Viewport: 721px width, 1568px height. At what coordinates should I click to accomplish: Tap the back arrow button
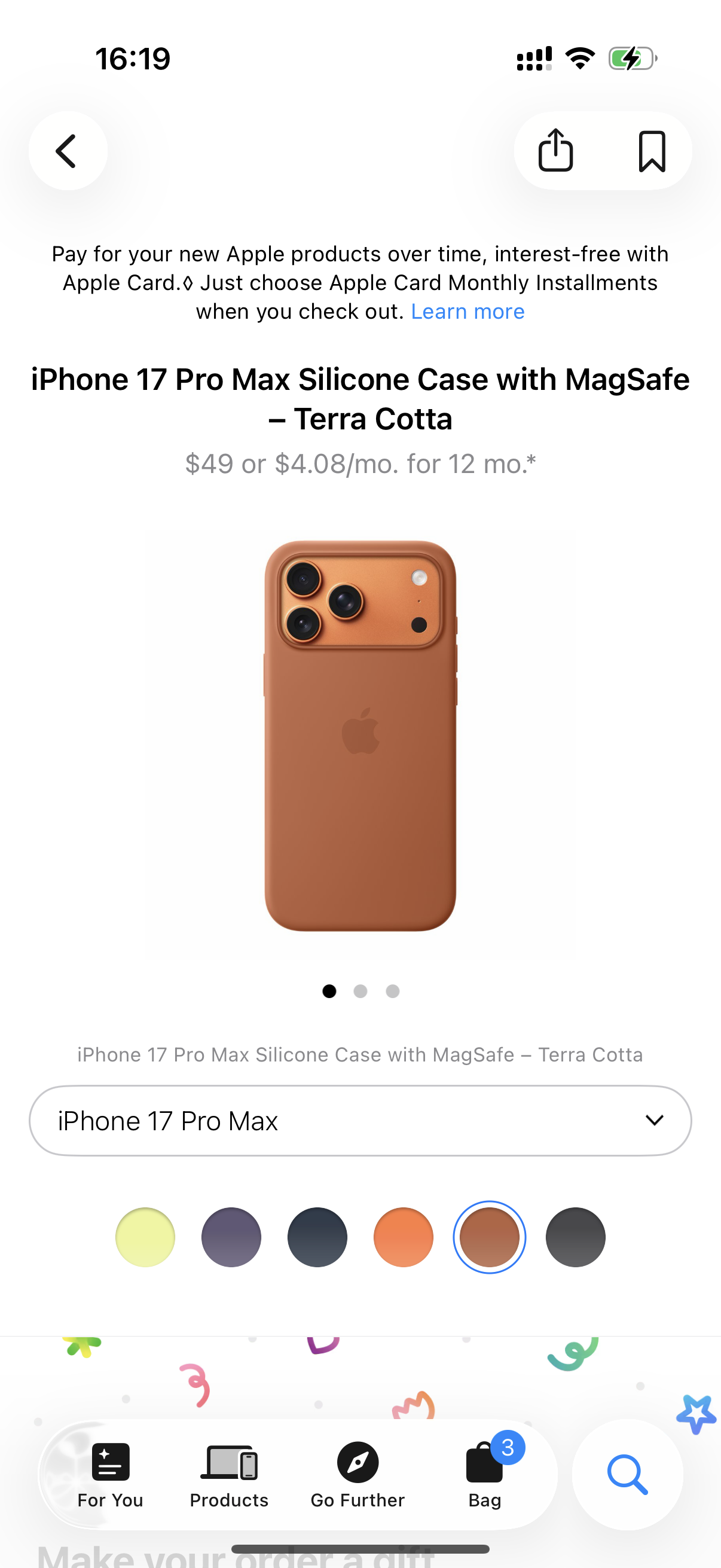click(x=68, y=150)
